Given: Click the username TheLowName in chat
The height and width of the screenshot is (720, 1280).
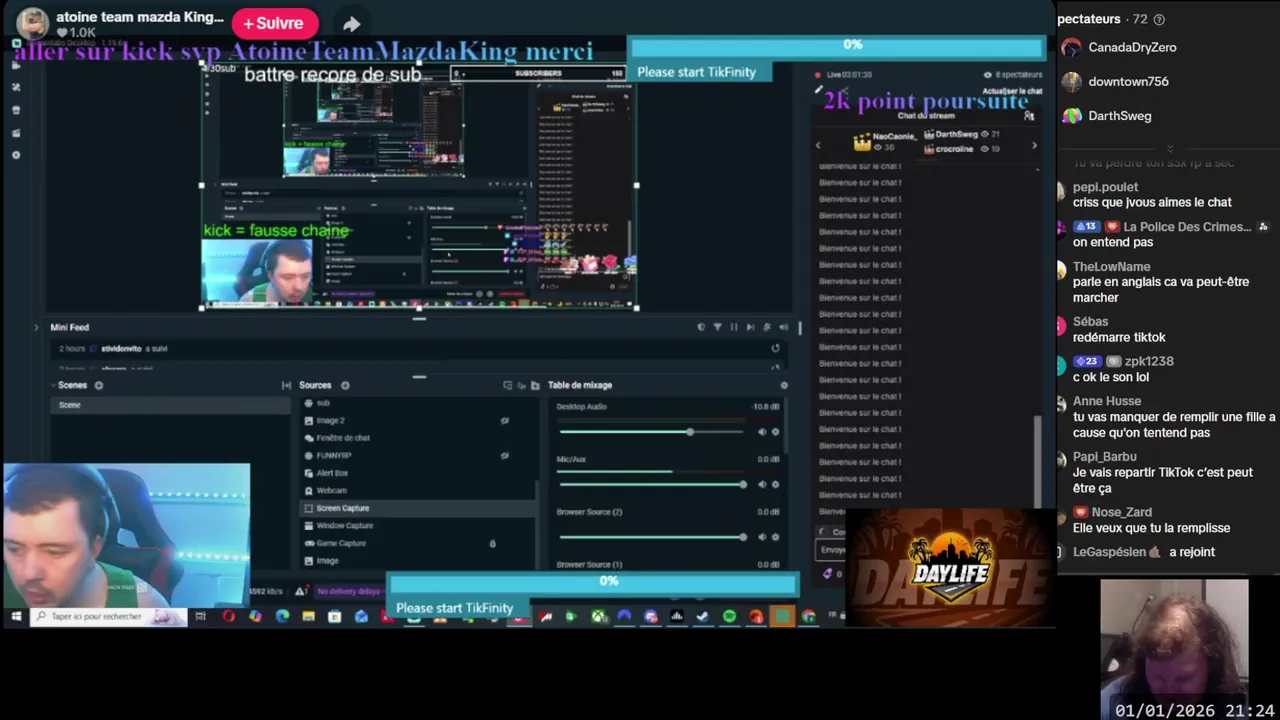Looking at the screenshot, I should coord(1111,266).
